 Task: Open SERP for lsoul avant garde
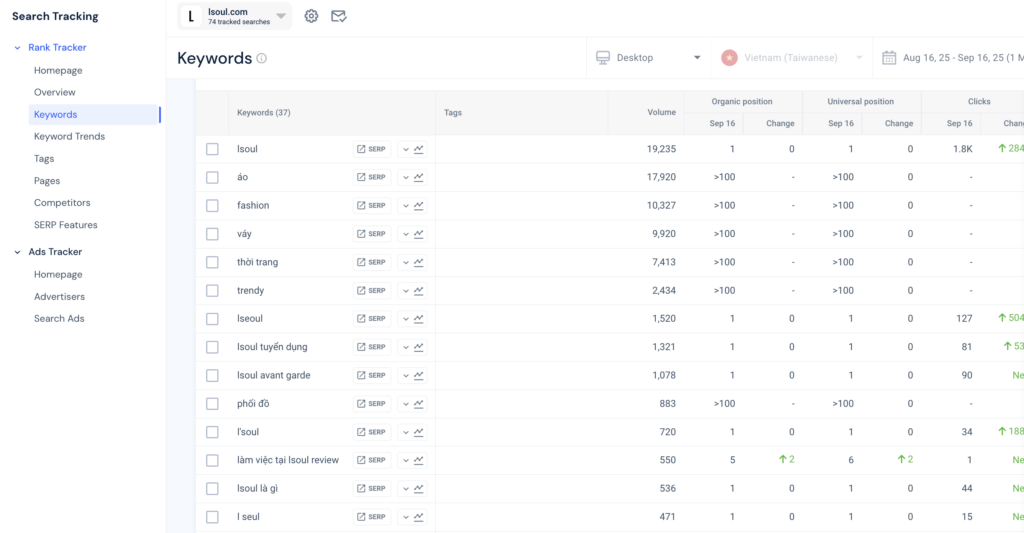click(x=371, y=376)
